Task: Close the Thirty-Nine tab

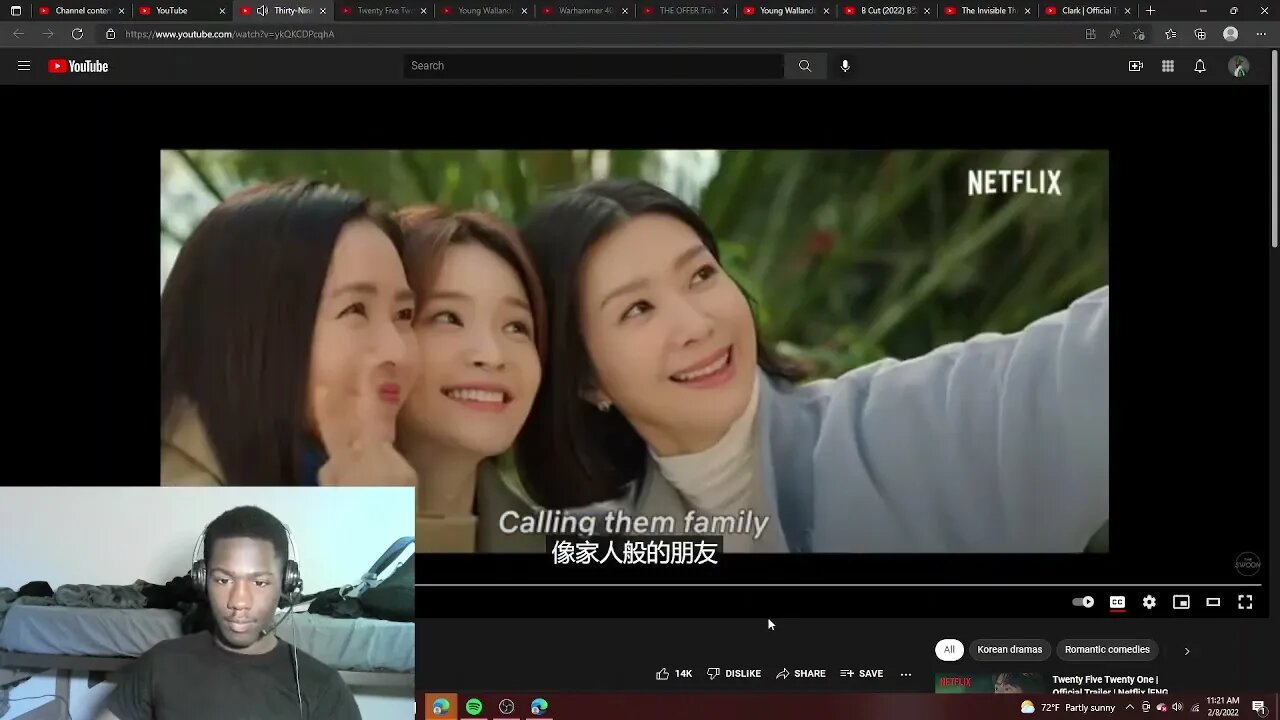Action: [x=322, y=11]
